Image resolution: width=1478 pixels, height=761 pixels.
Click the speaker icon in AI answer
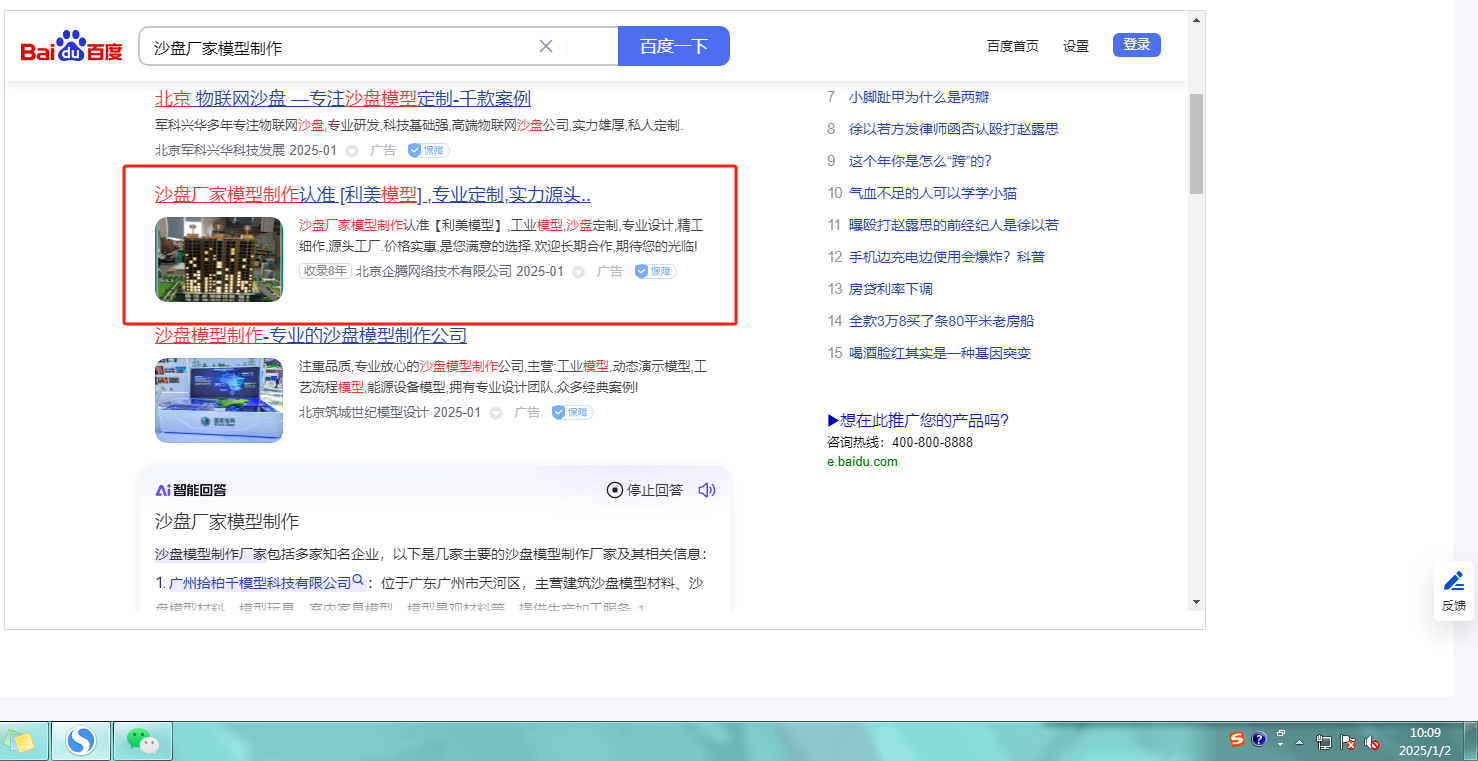click(707, 490)
